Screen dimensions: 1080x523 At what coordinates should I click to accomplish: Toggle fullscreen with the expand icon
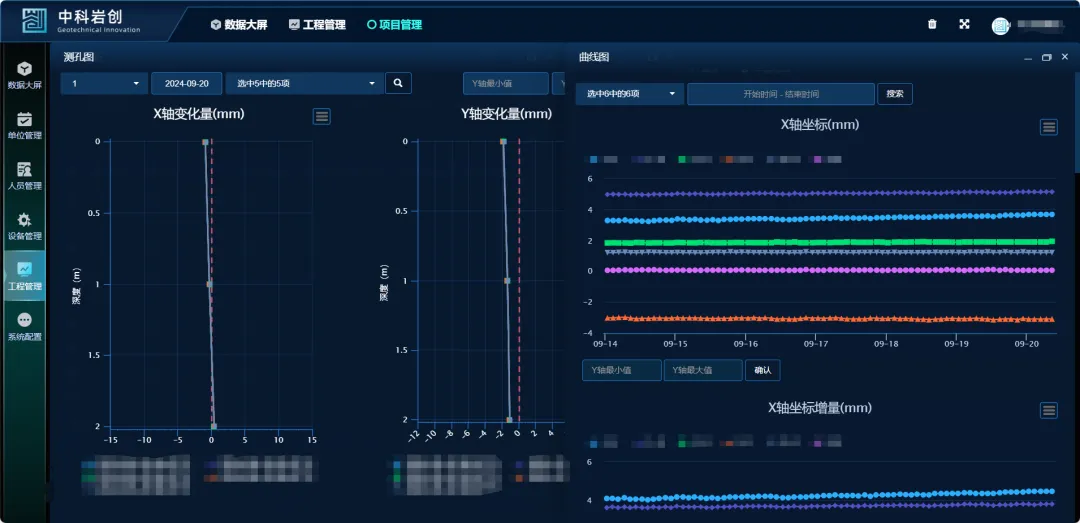[964, 24]
